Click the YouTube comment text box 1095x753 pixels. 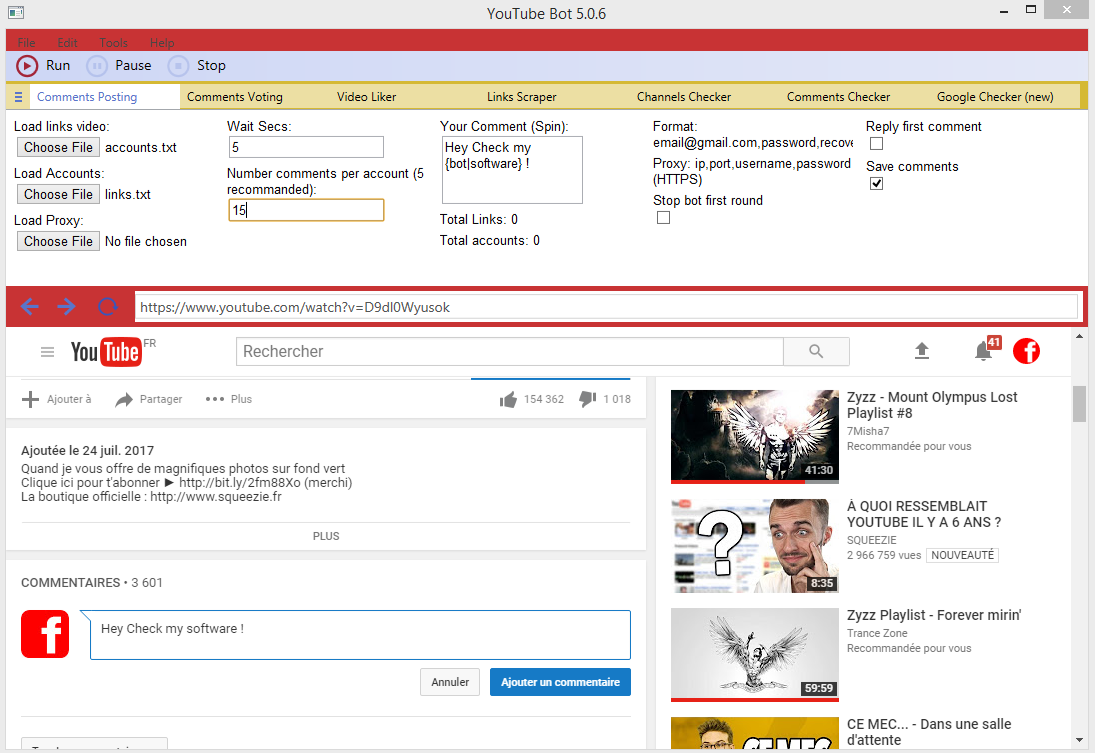(x=360, y=635)
